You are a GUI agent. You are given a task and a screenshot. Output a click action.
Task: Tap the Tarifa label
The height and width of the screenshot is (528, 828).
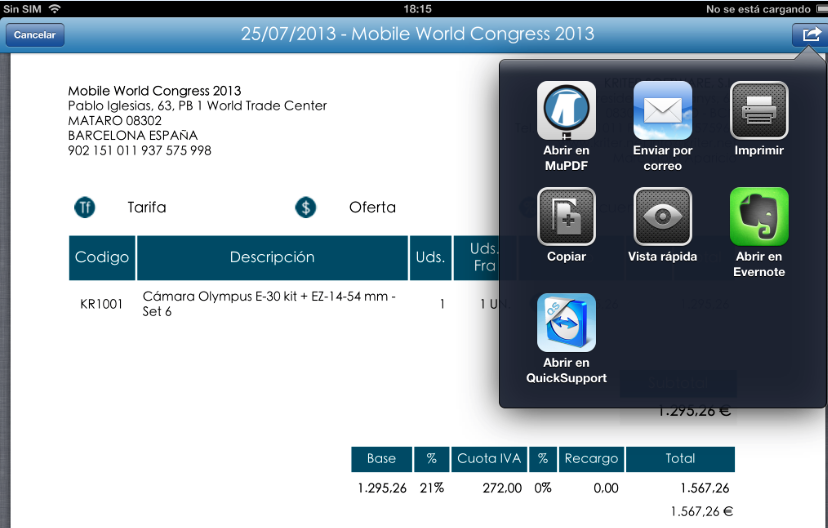[147, 207]
